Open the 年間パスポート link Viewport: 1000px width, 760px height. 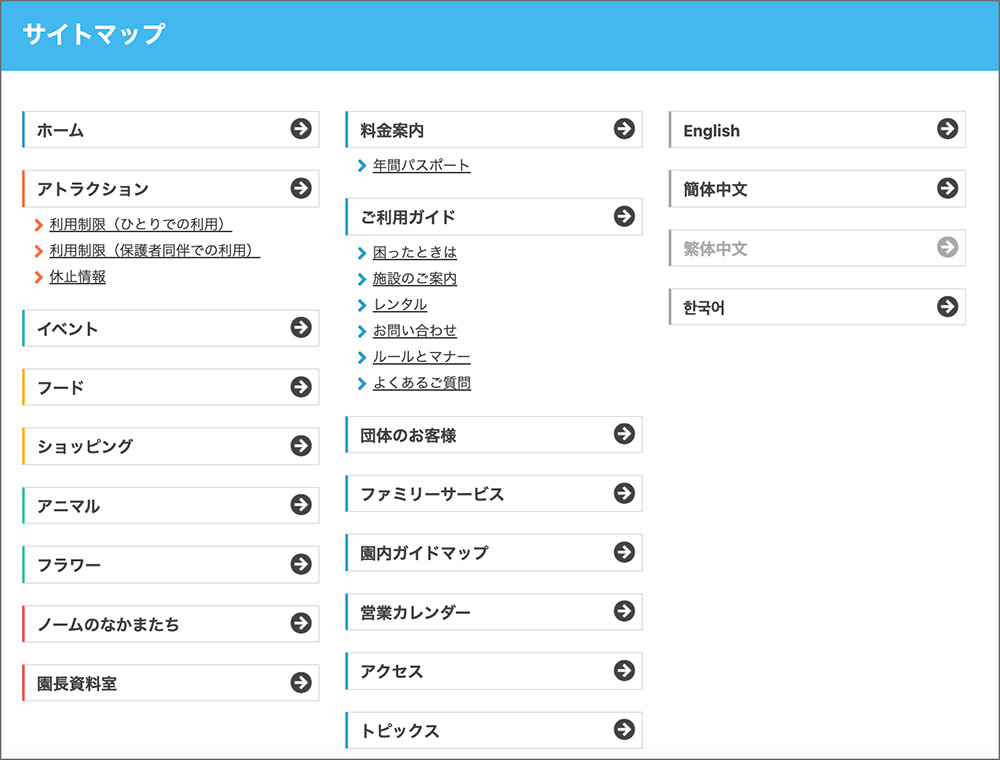422,166
